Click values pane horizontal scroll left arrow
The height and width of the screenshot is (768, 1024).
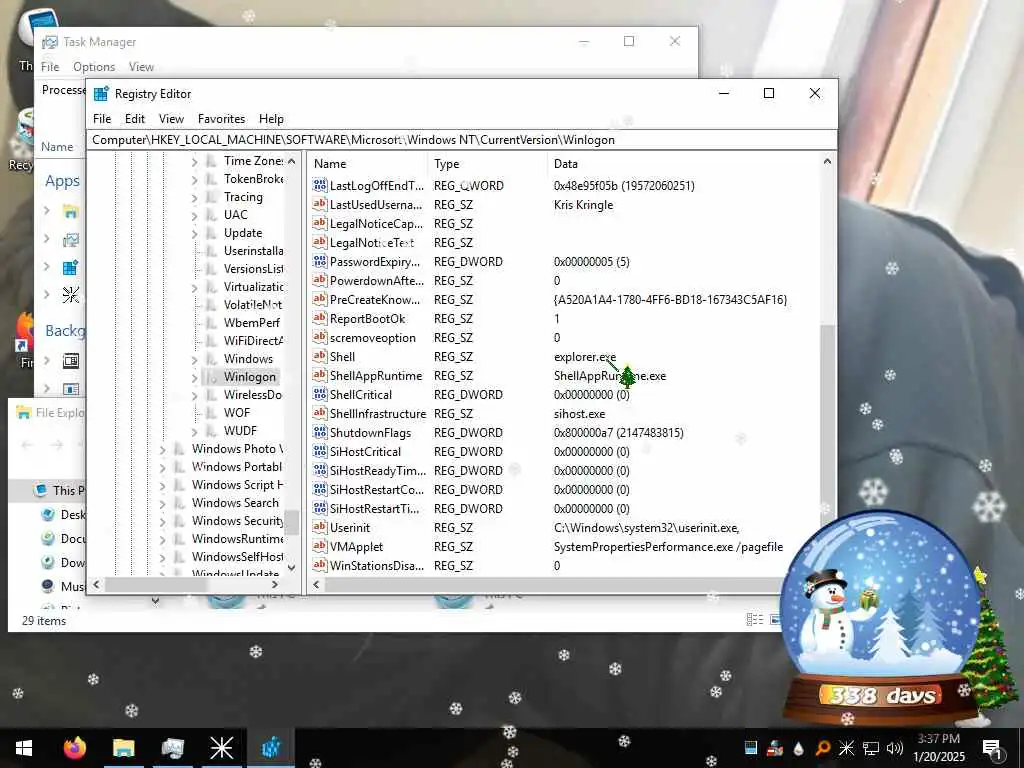click(x=317, y=584)
